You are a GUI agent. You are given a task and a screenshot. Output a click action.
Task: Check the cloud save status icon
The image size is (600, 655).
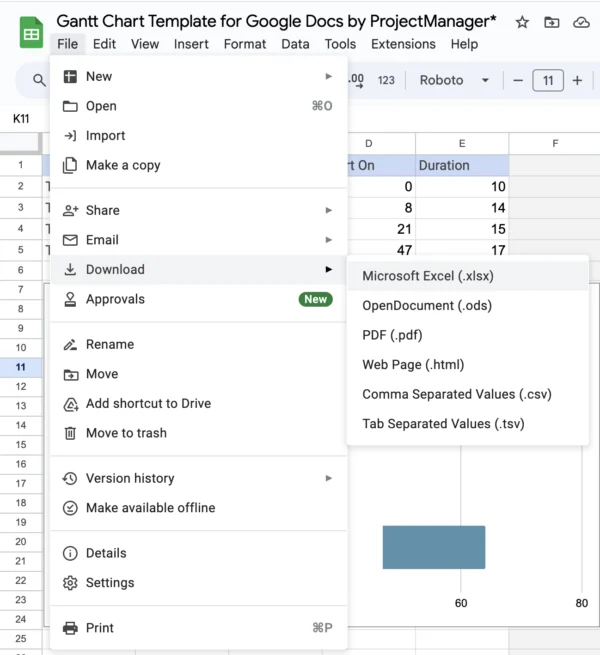point(581,22)
